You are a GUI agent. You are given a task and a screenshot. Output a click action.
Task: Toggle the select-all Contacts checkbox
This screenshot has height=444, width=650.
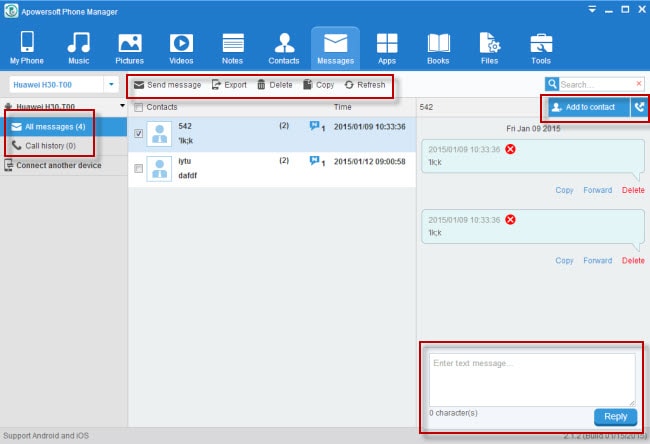pos(138,107)
